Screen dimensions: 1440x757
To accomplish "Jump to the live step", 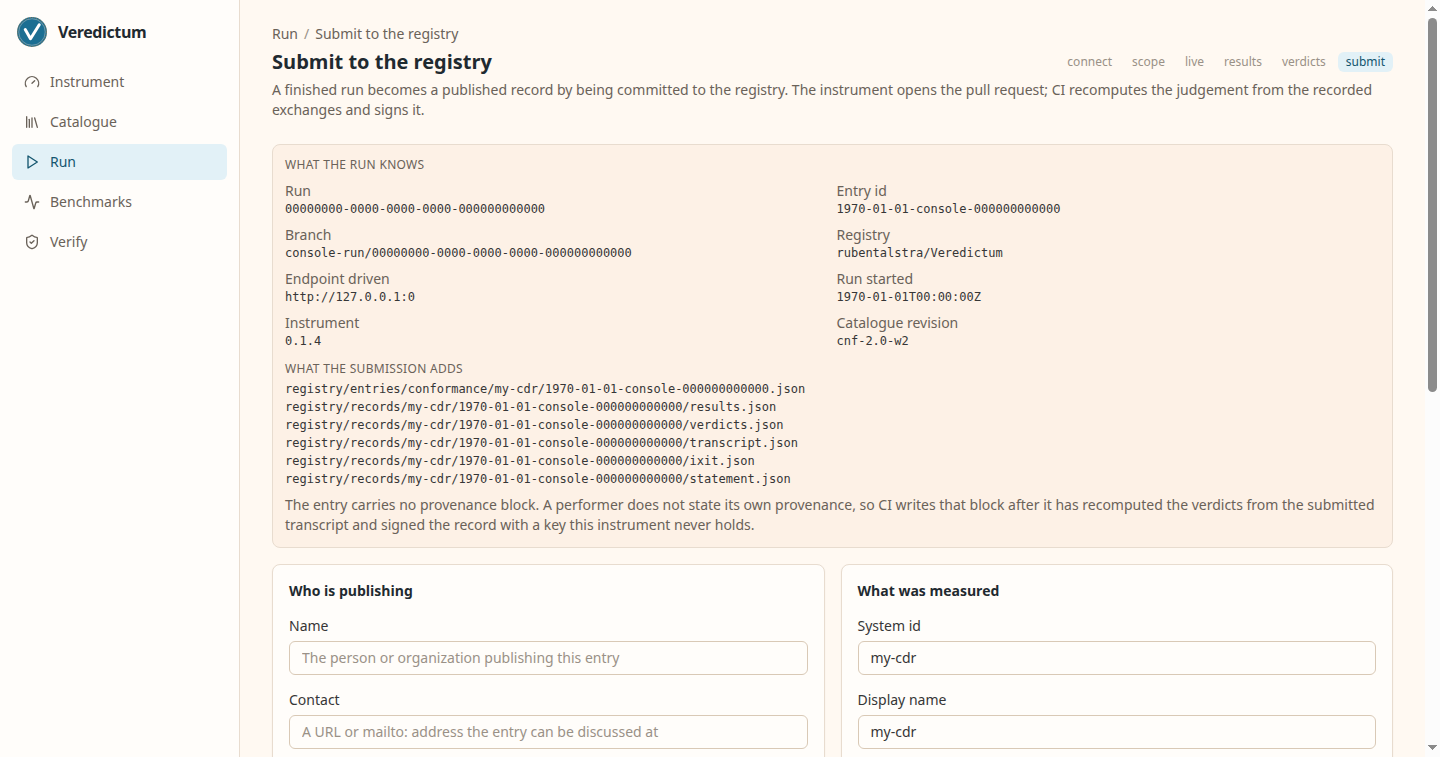I will 1194,62.
